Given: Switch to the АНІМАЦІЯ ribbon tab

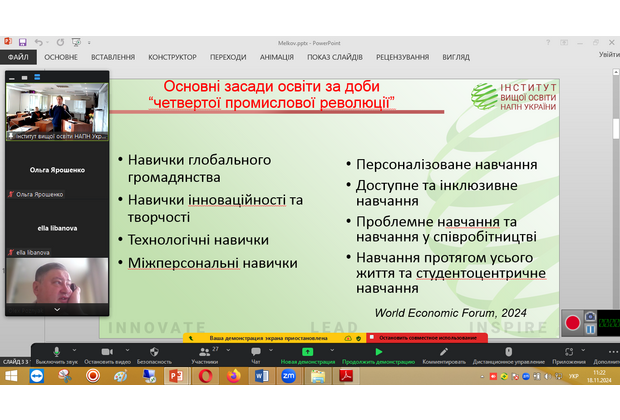Looking at the screenshot, I should tap(281, 57).
